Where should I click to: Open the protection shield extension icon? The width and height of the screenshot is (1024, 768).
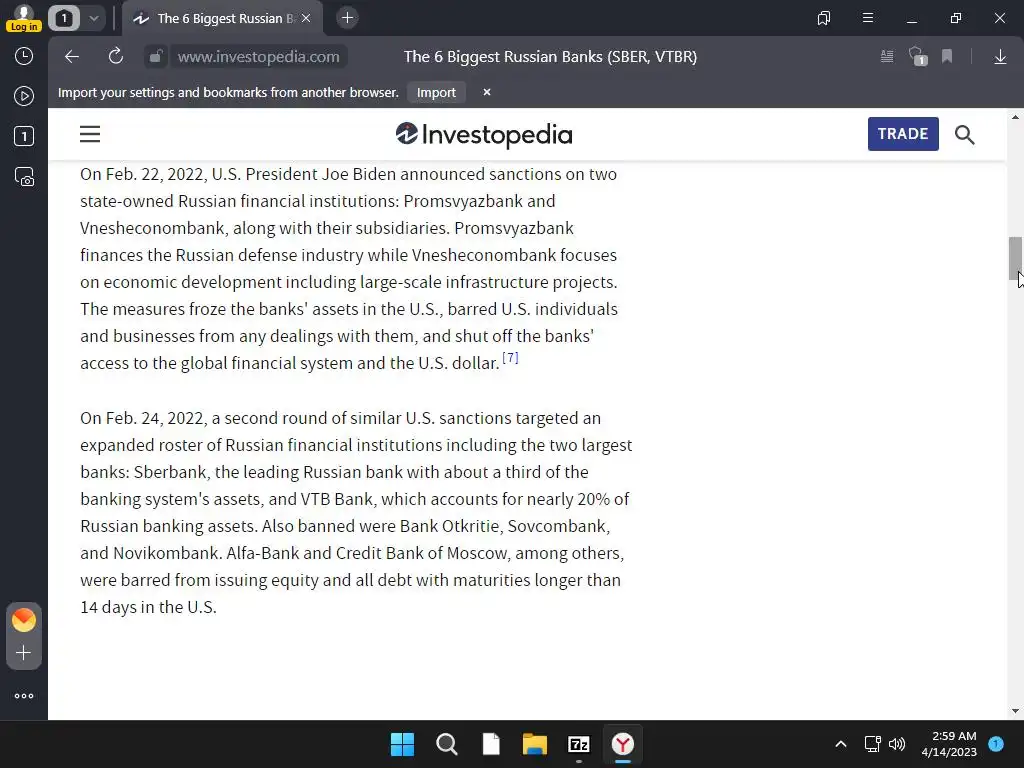(x=918, y=57)
